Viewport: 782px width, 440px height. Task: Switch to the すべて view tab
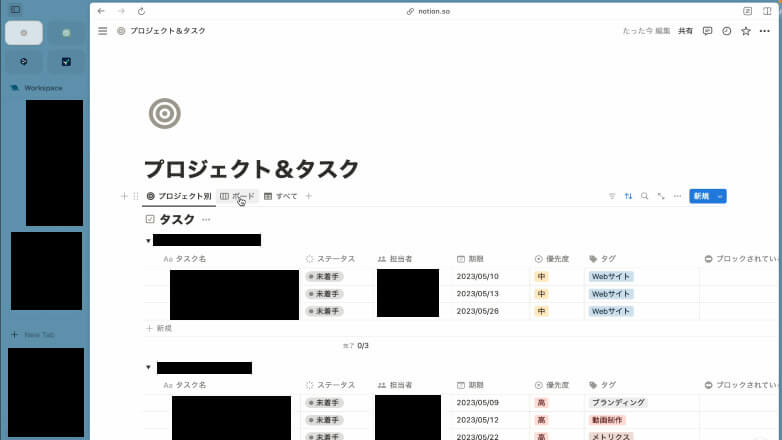280,196
